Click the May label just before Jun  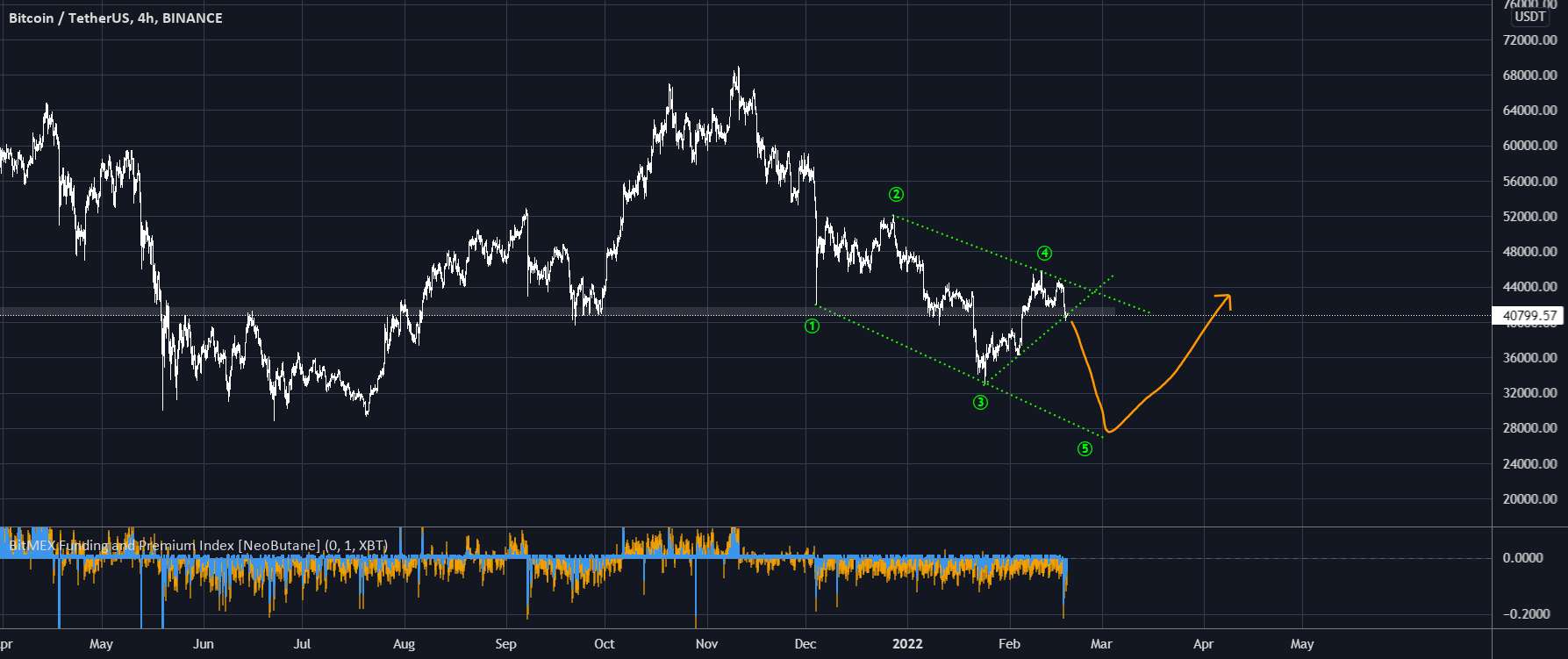[x=101, y=644]
